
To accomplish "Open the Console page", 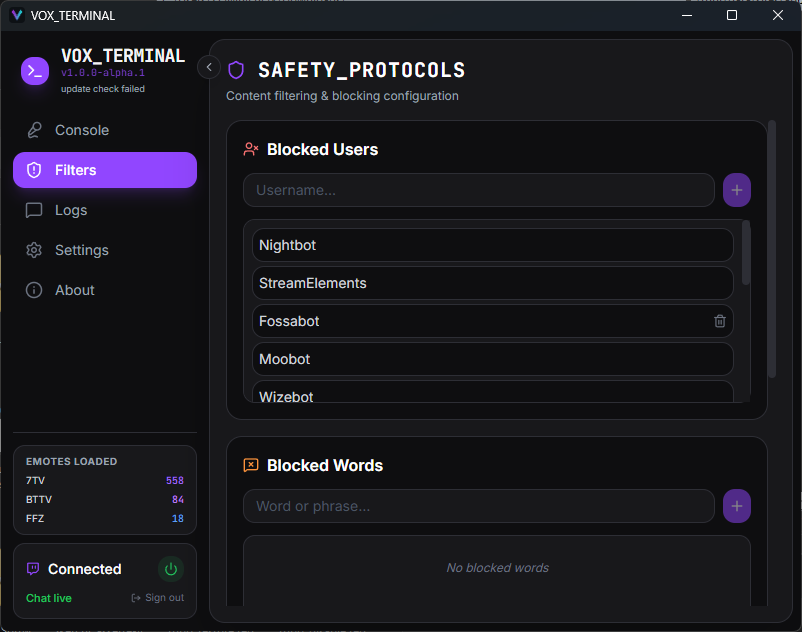I will point(105,130).
